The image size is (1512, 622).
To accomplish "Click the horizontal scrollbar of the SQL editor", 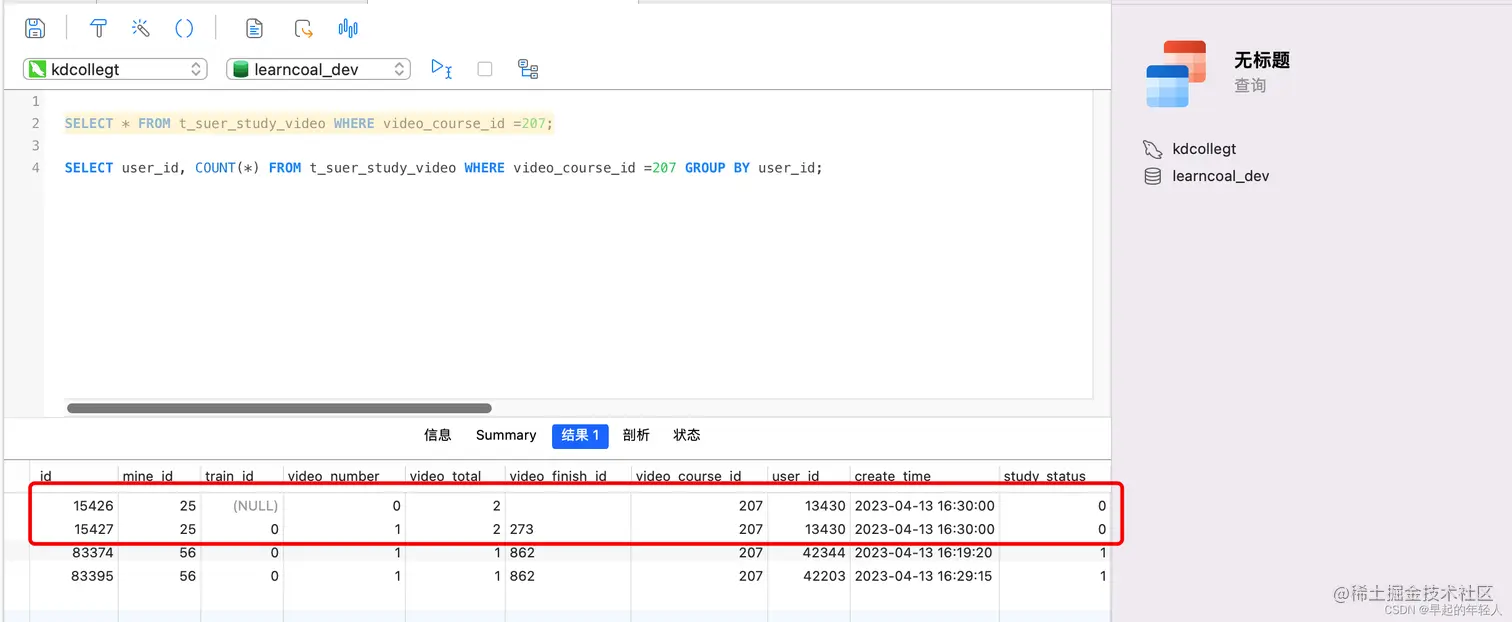I will [x=279, y=408].
